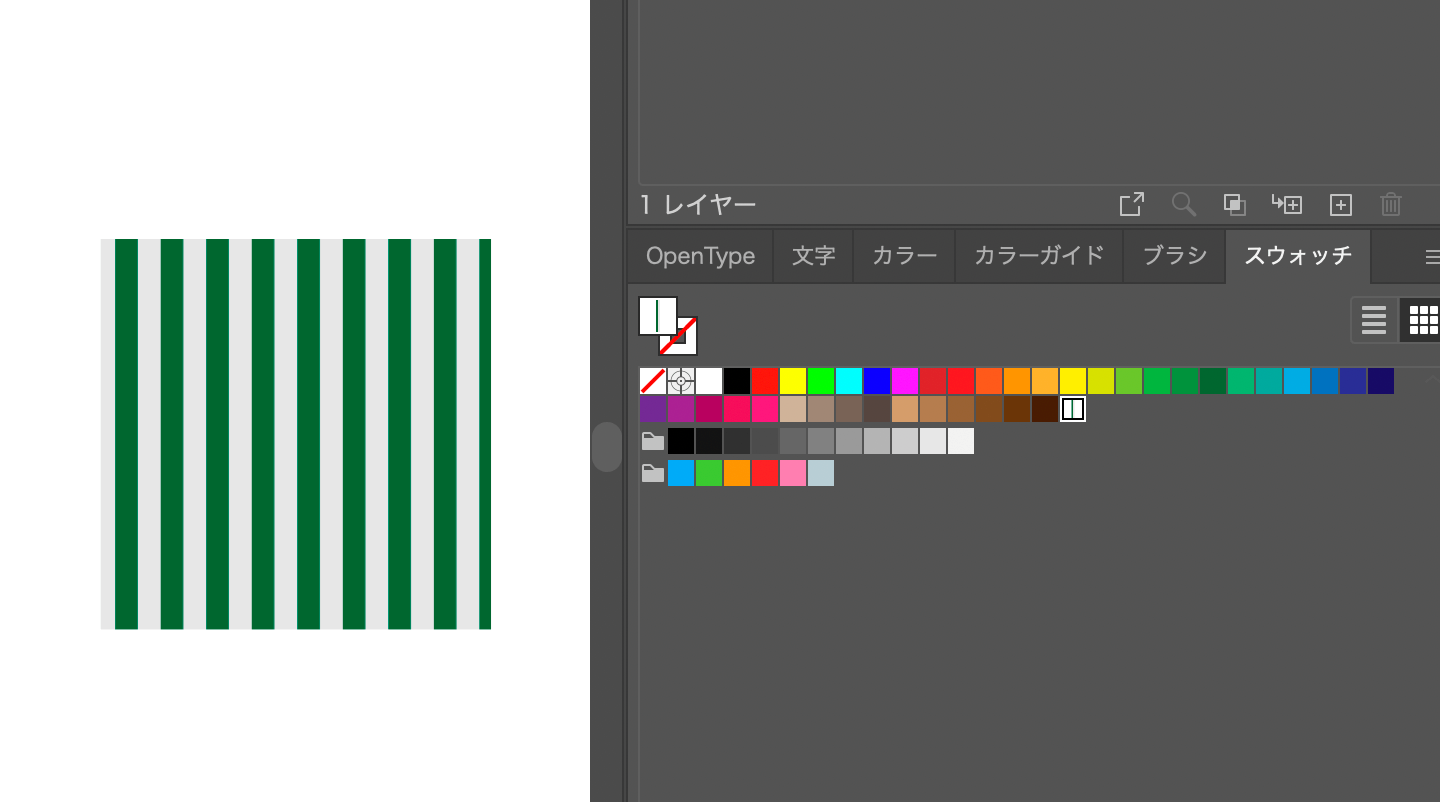1440x802 pixels.
Task: Pick the pure blue swatch beside cyan
Action: coord(876,381)
